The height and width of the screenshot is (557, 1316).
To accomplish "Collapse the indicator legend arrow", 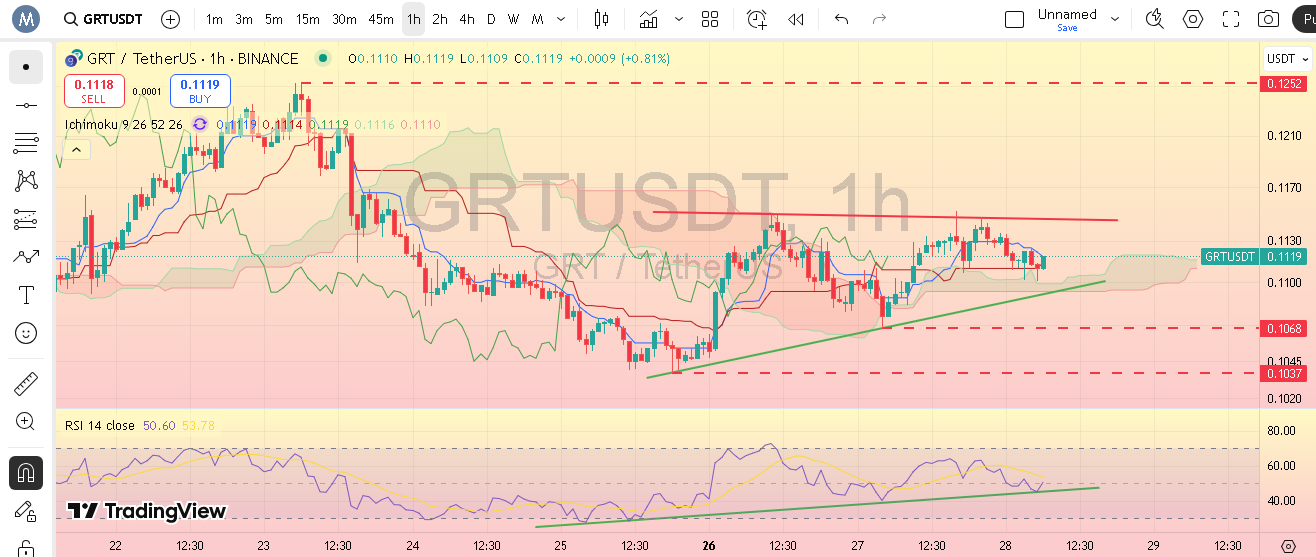I will coord(76,150).
